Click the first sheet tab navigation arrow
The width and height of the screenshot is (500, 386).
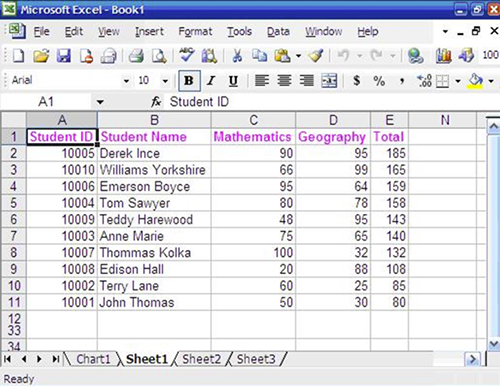pyautogui.click(x=7, y=359)
